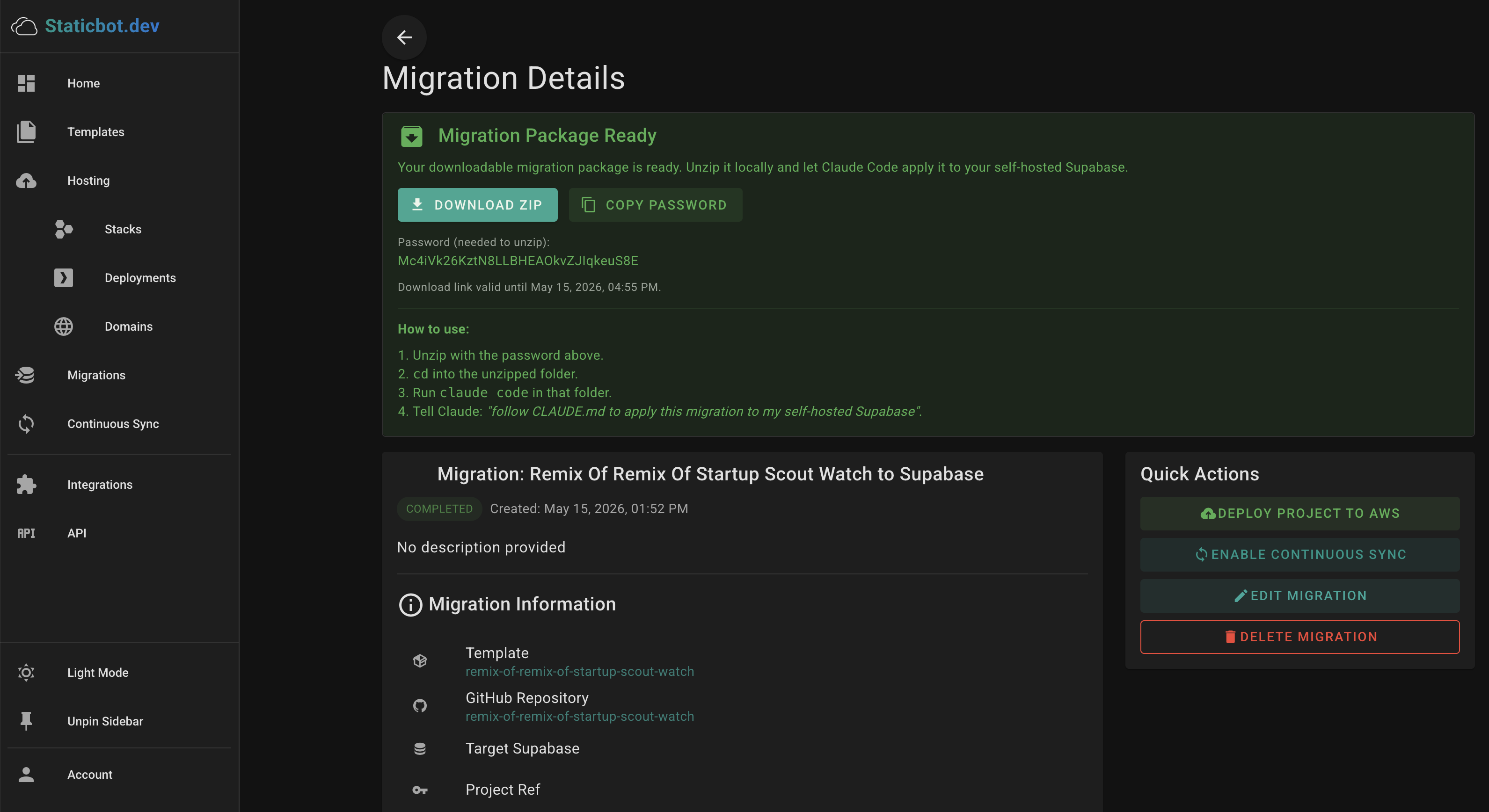Click the Staticbot.dev cloud logo icon

(x=24, y=26)
